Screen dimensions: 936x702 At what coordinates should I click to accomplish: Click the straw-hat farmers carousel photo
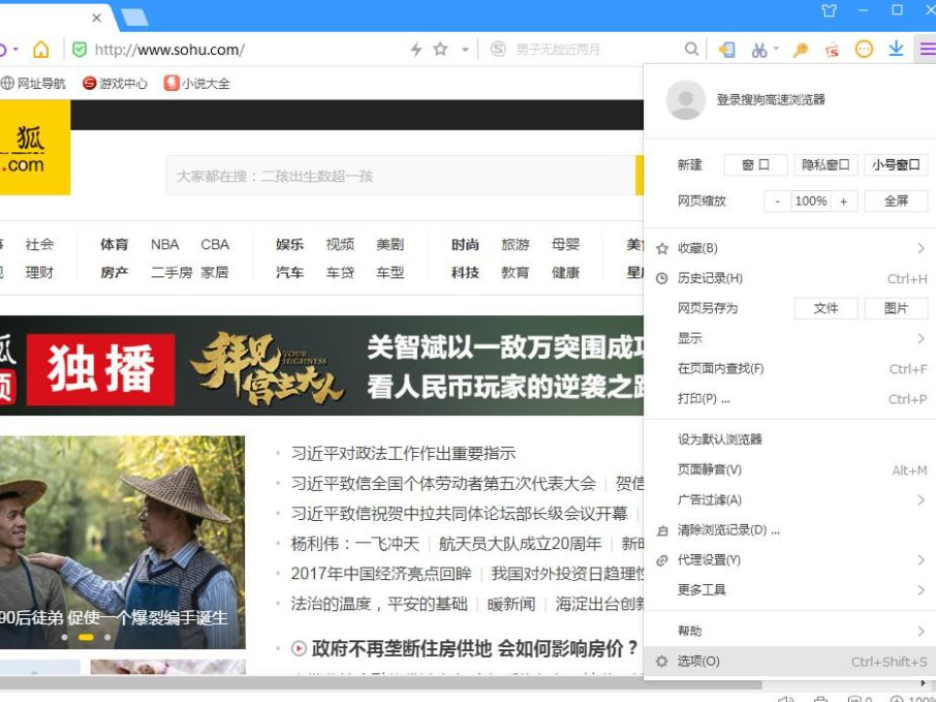point(122,542)
